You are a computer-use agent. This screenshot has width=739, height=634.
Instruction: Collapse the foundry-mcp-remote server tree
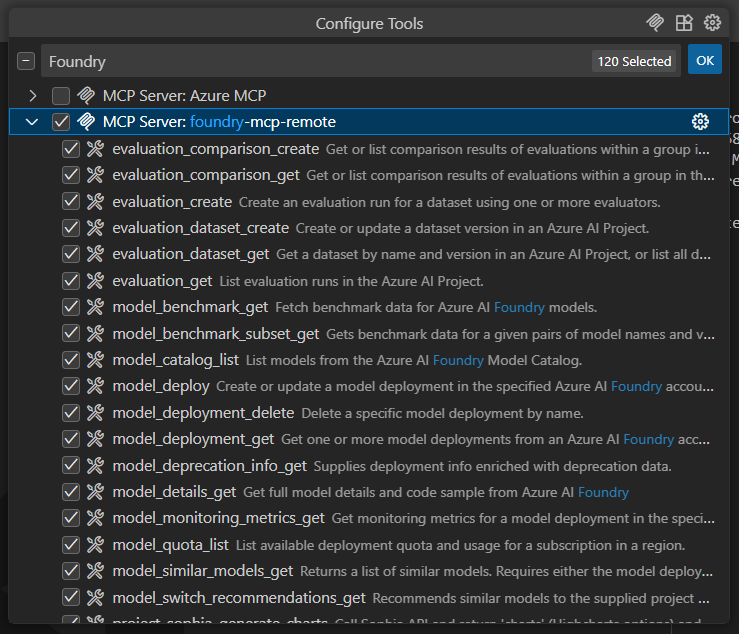click(x=33, y=122)
